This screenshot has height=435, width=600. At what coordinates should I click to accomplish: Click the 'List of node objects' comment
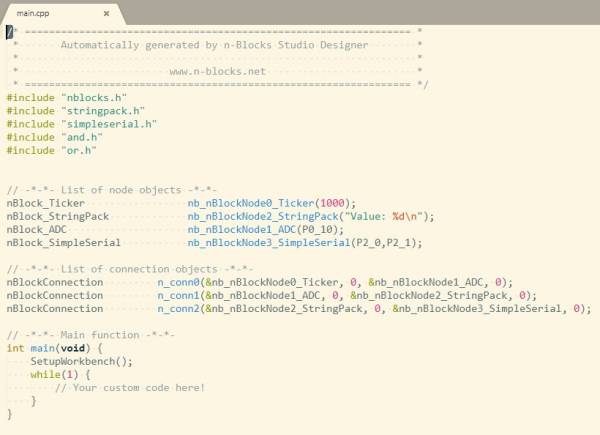click(x=112, y=190)
